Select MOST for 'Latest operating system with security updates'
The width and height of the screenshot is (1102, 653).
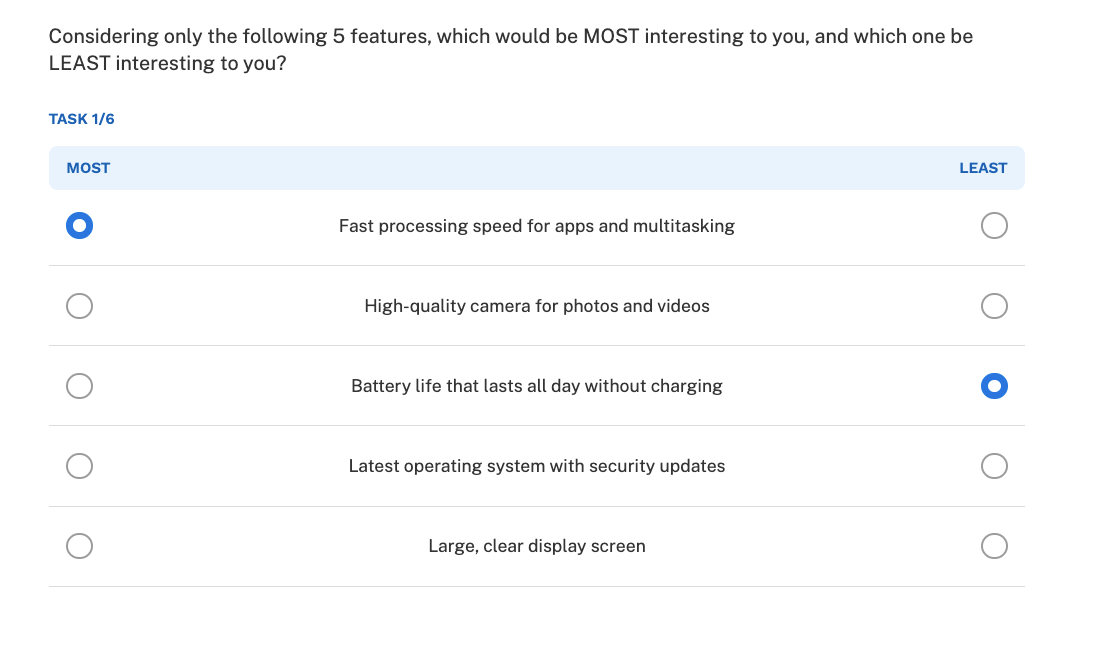[x=79, y=465]
